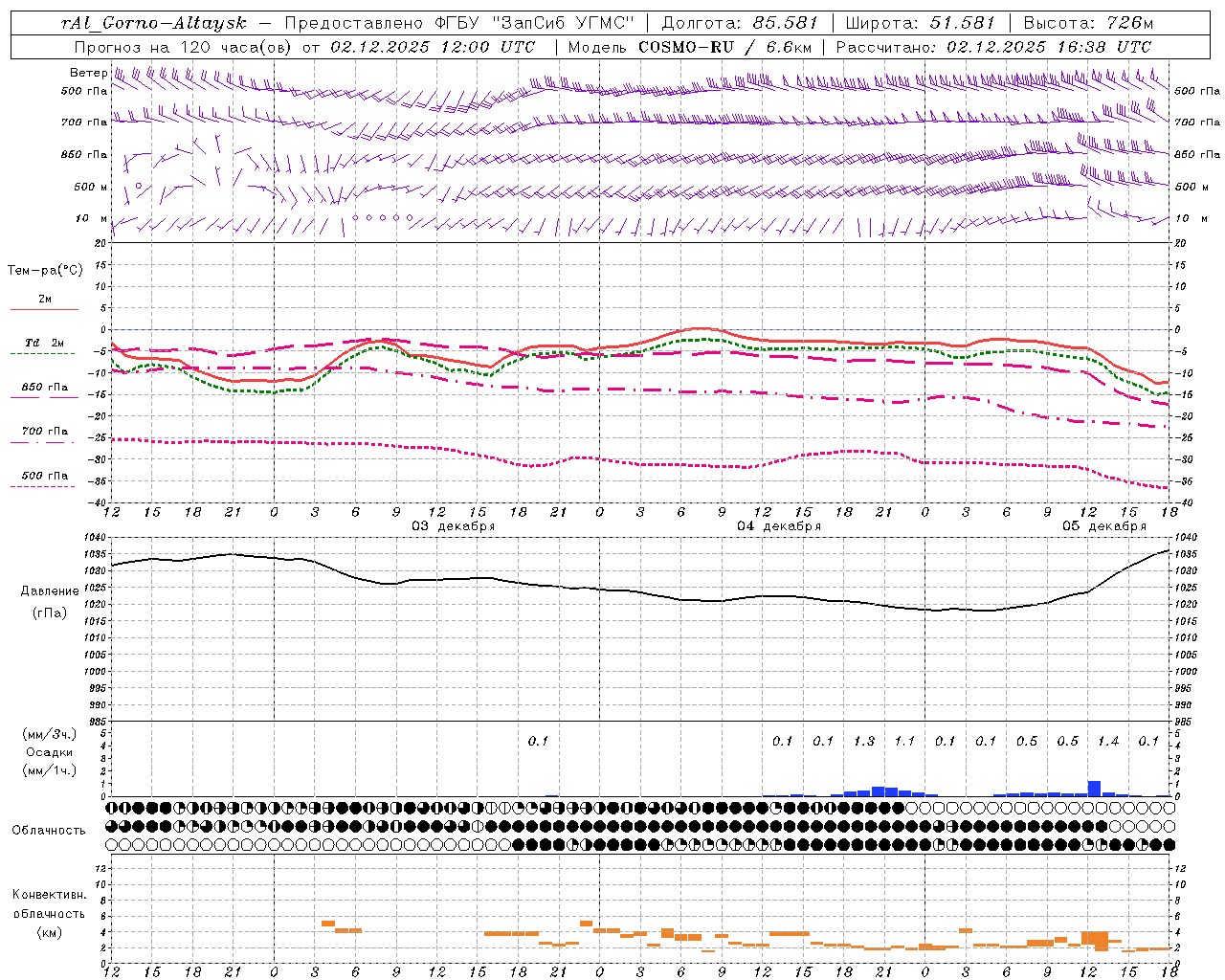
Task: Click the elevation label Высота: 726м
Action: tap(1088, 23)
